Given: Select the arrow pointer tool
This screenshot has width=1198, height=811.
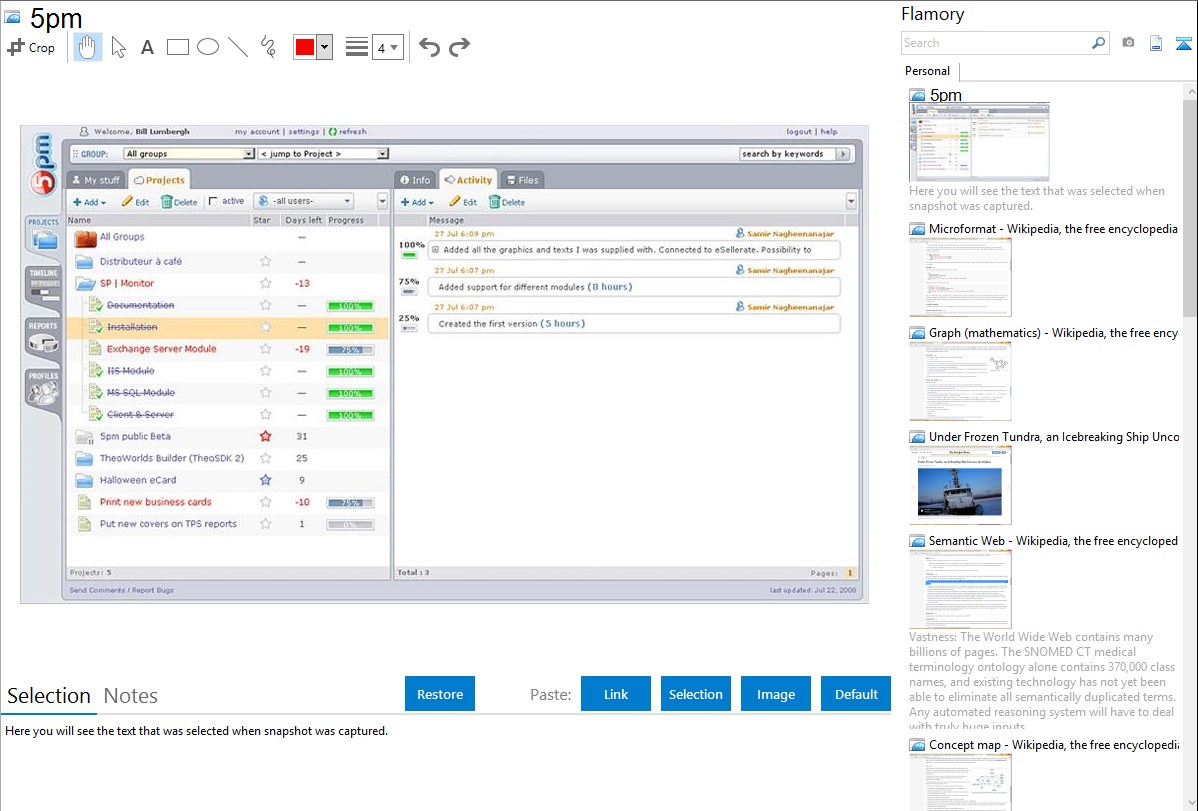Looking at the screenshot, I should [x=118, y=47].
